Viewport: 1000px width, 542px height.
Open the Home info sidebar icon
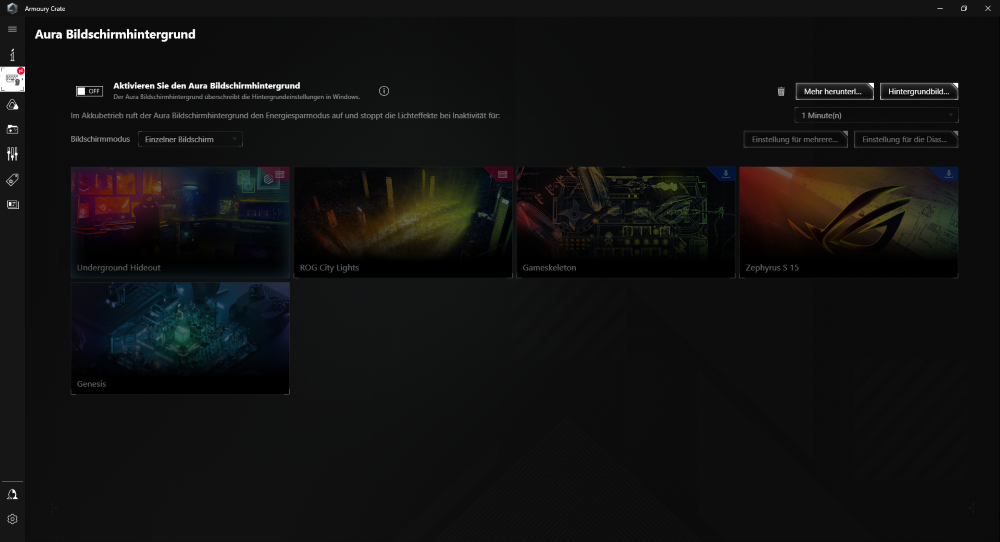click(x=12, y=55)
